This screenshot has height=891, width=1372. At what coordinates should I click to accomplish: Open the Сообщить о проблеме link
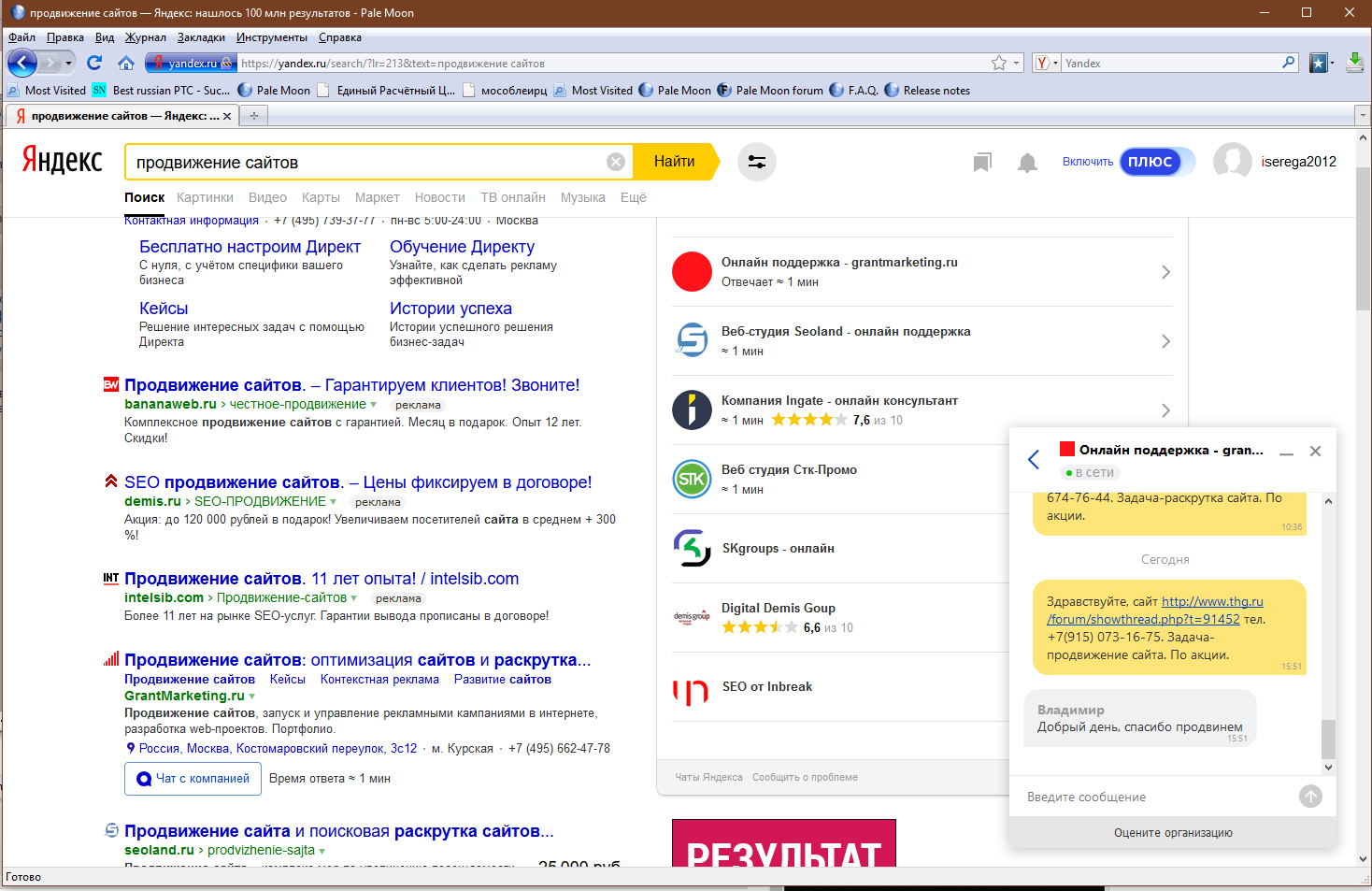coord(805,777)
